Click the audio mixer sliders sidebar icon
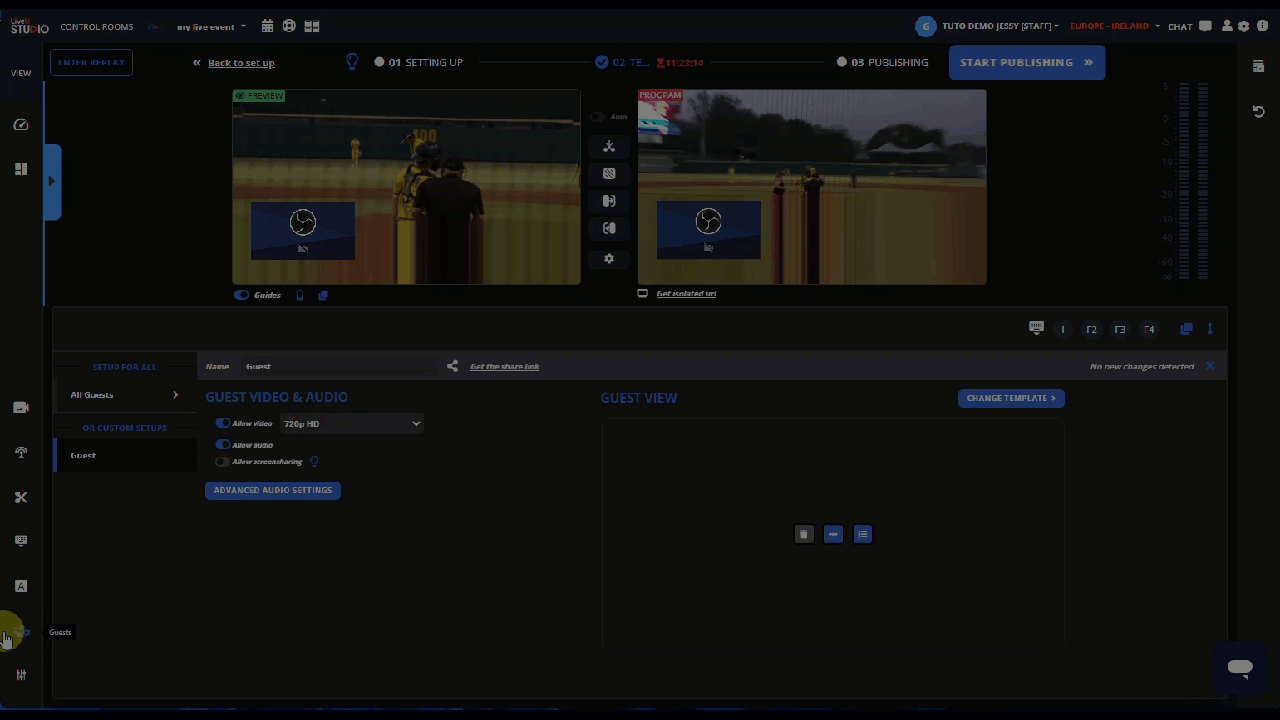 (x=21, y=675)
